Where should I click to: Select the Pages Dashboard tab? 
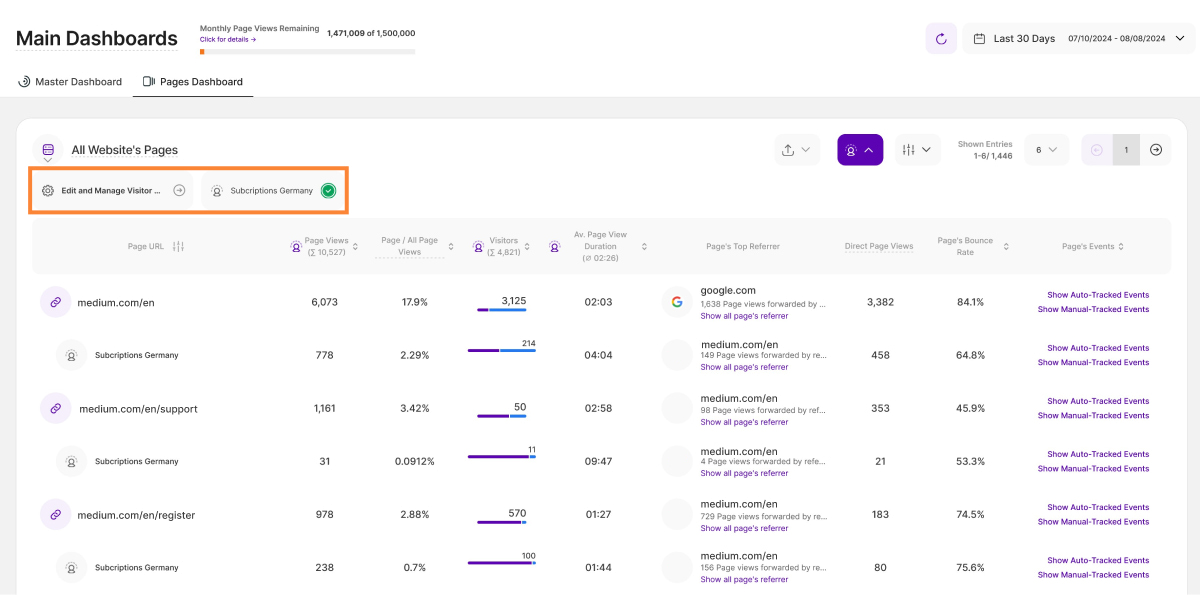(193, 82)
